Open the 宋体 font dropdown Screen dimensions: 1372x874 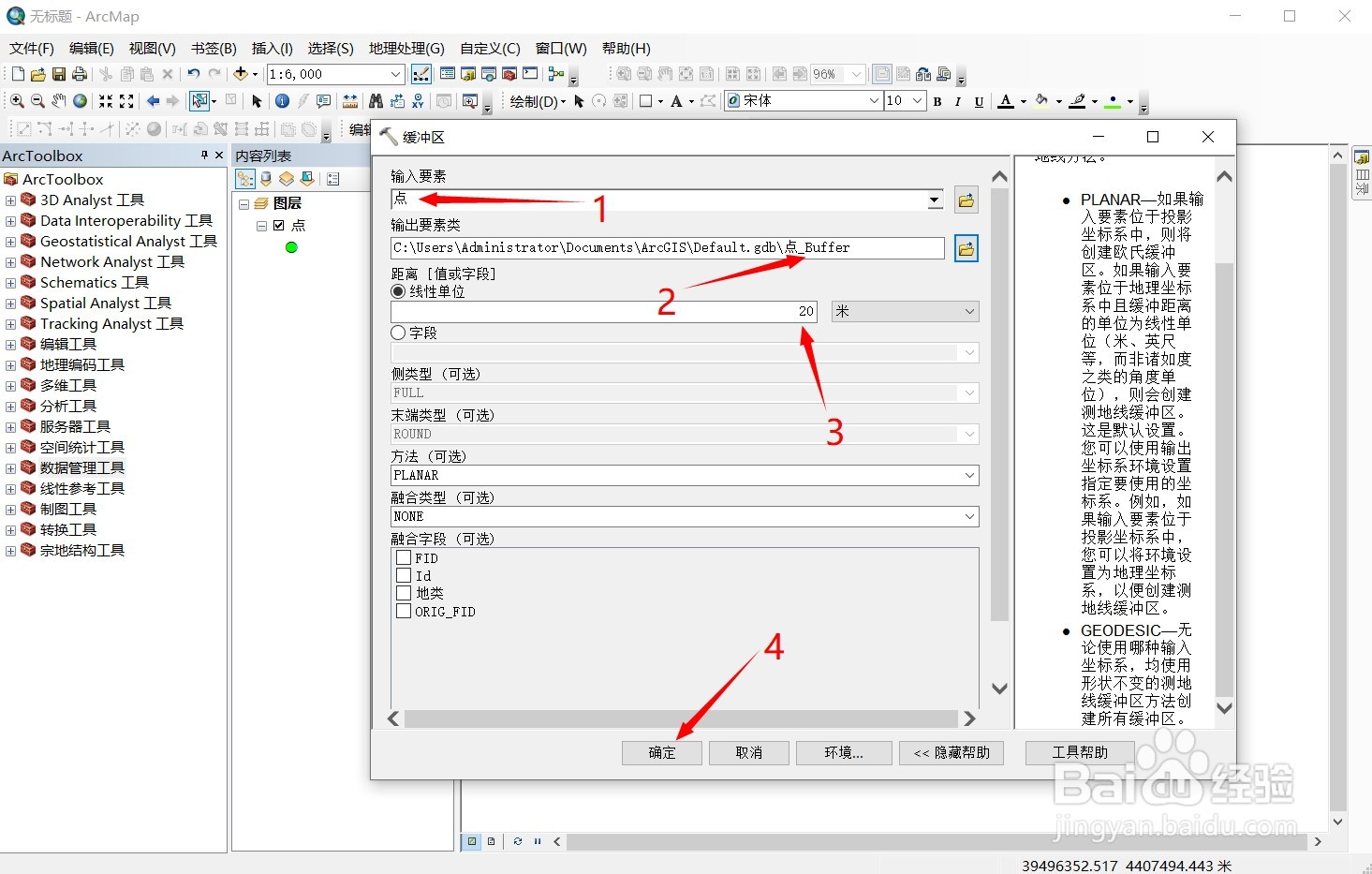[x=874, y=101]
